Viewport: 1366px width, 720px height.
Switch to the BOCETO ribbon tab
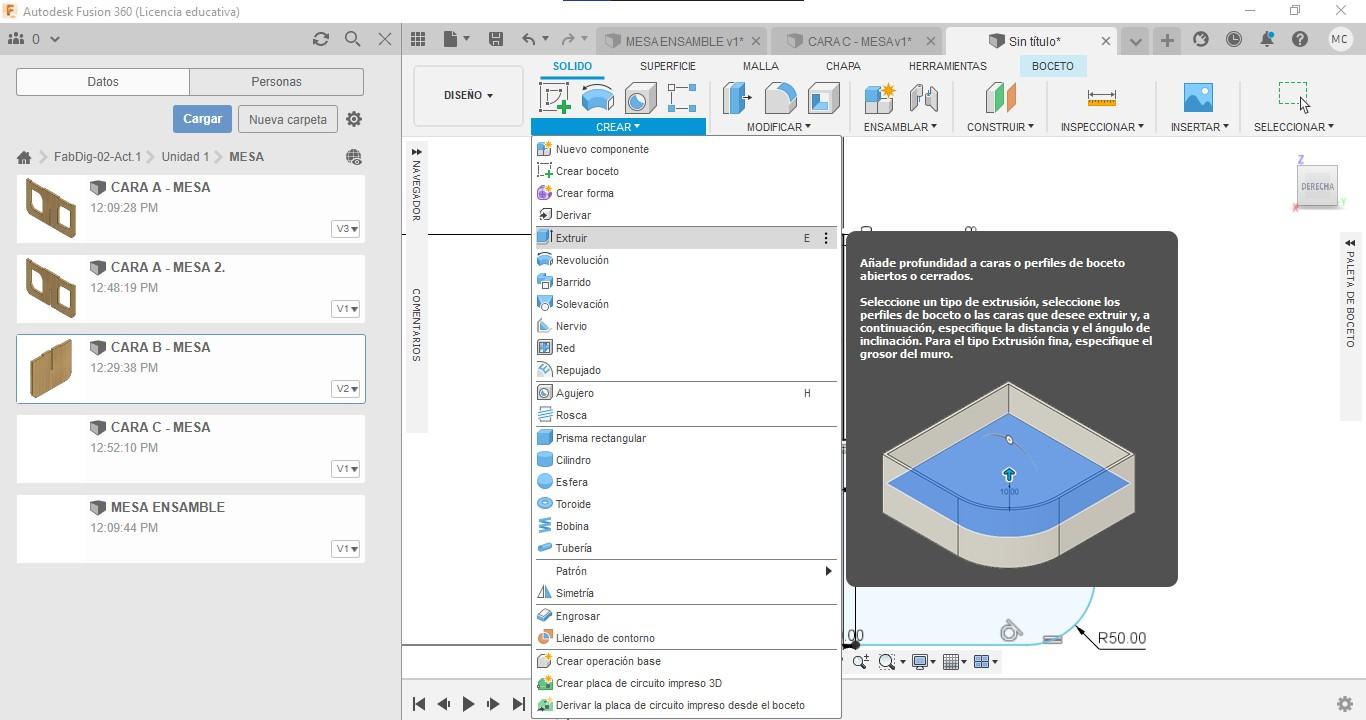pos(1053,66)
